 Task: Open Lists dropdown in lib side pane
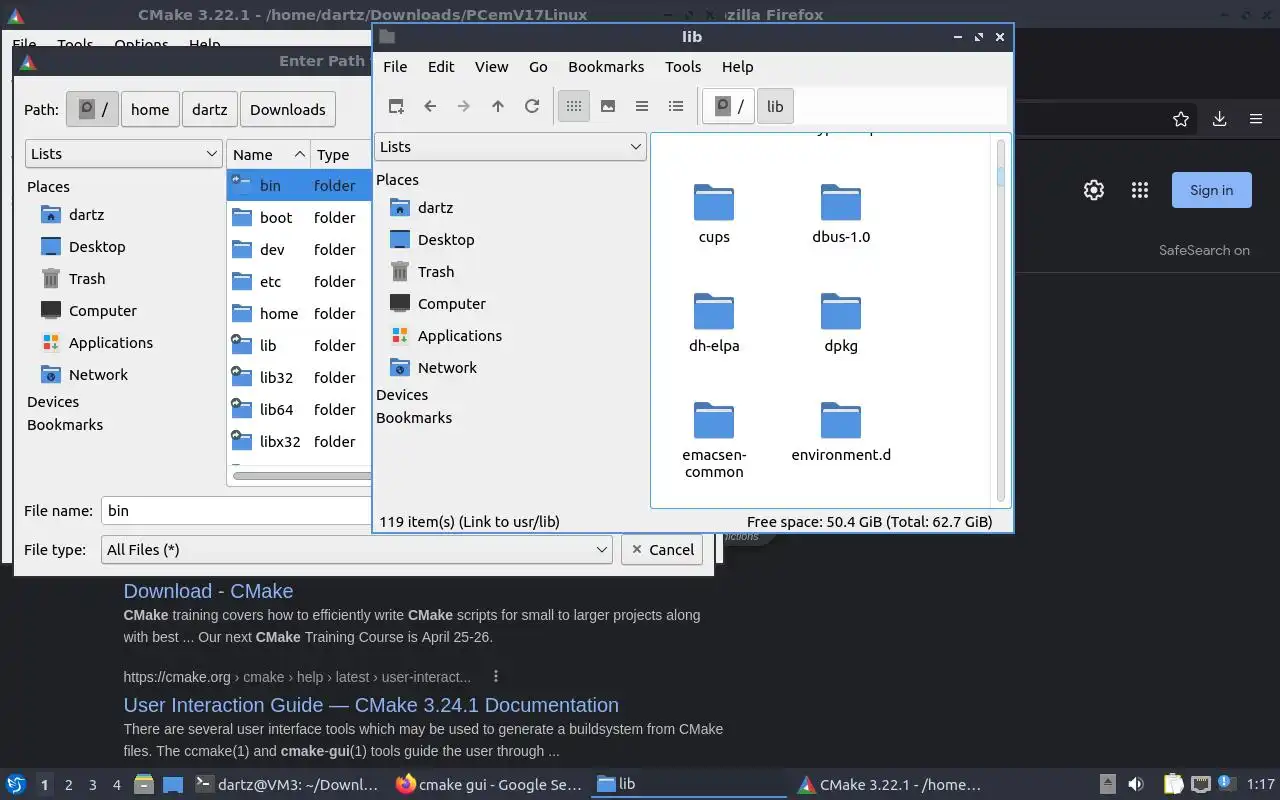click(x=510, y=147)
